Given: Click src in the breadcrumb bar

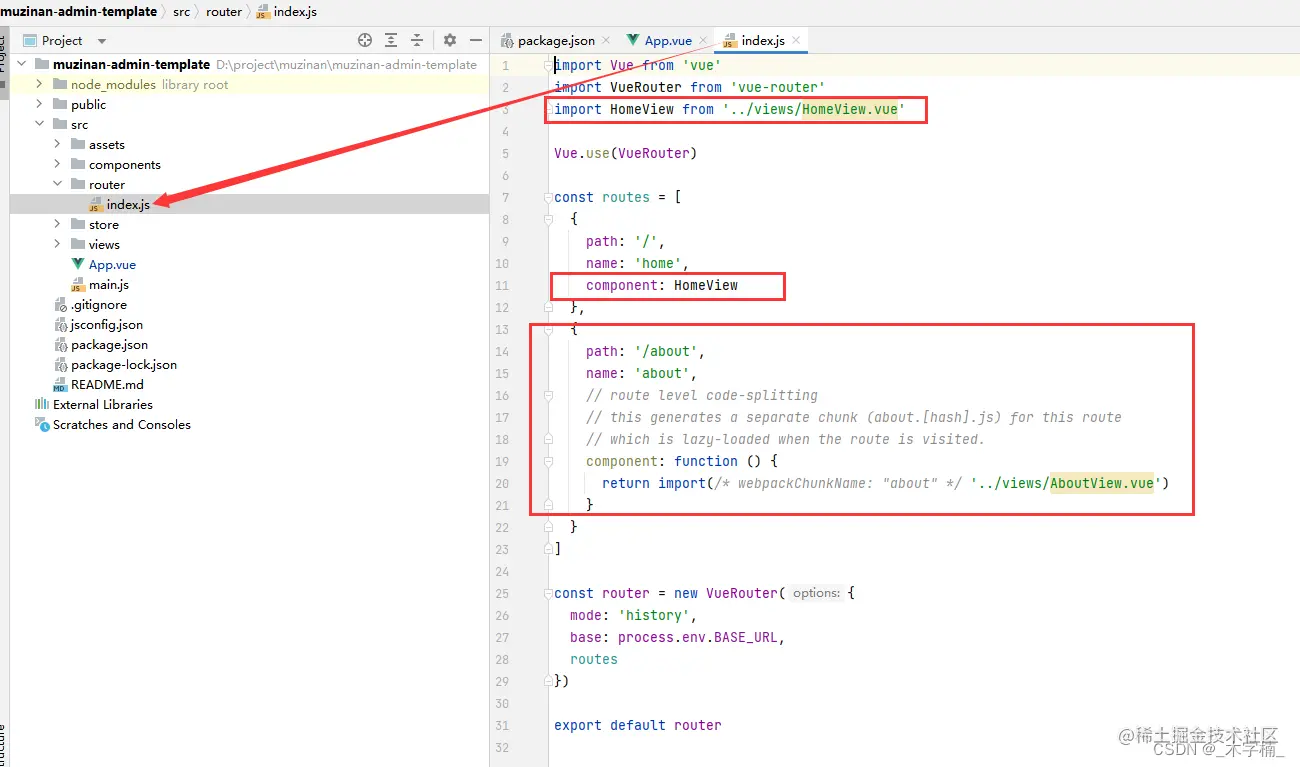Looking at the screenshot, I should point(181,11).
